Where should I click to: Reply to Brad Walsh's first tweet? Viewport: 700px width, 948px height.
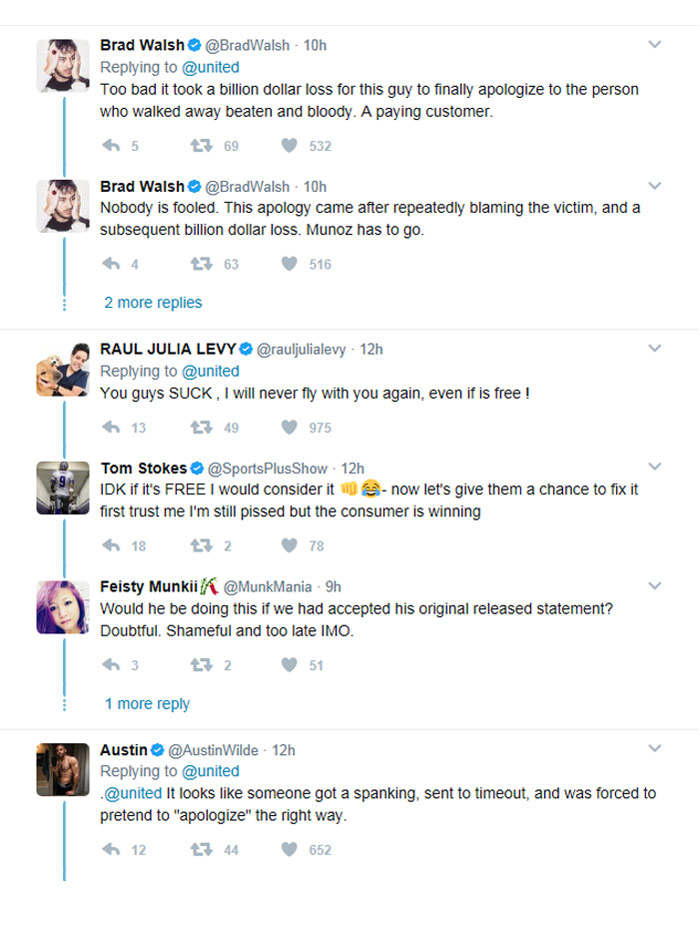tap(112, 146)
